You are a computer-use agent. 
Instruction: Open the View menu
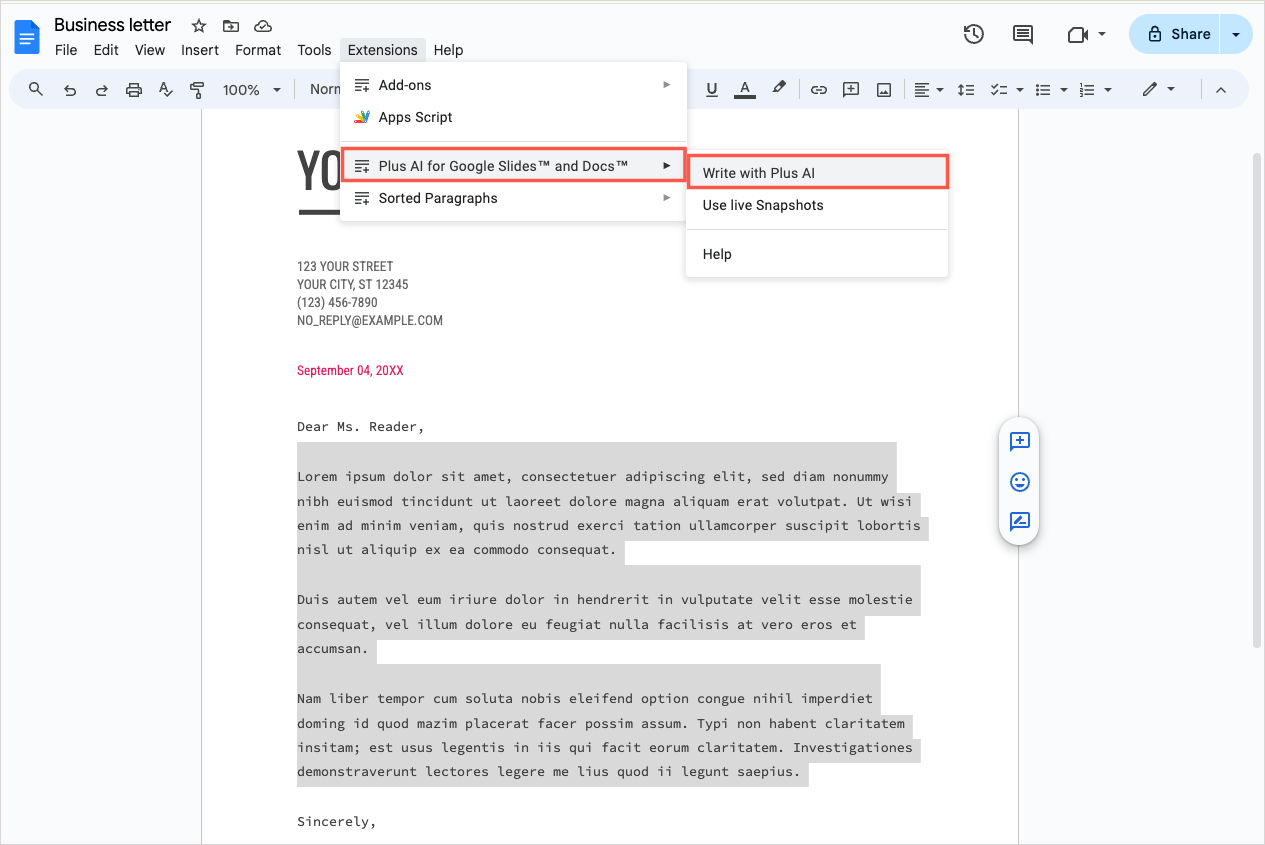(150, 50)
